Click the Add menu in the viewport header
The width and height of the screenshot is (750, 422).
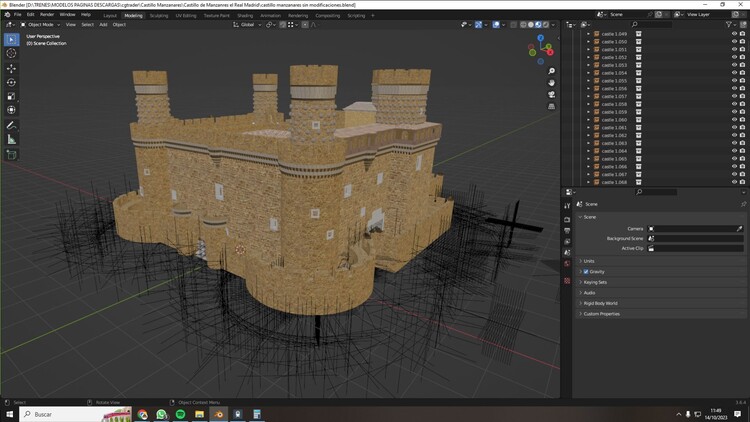(x=103, y=24)
